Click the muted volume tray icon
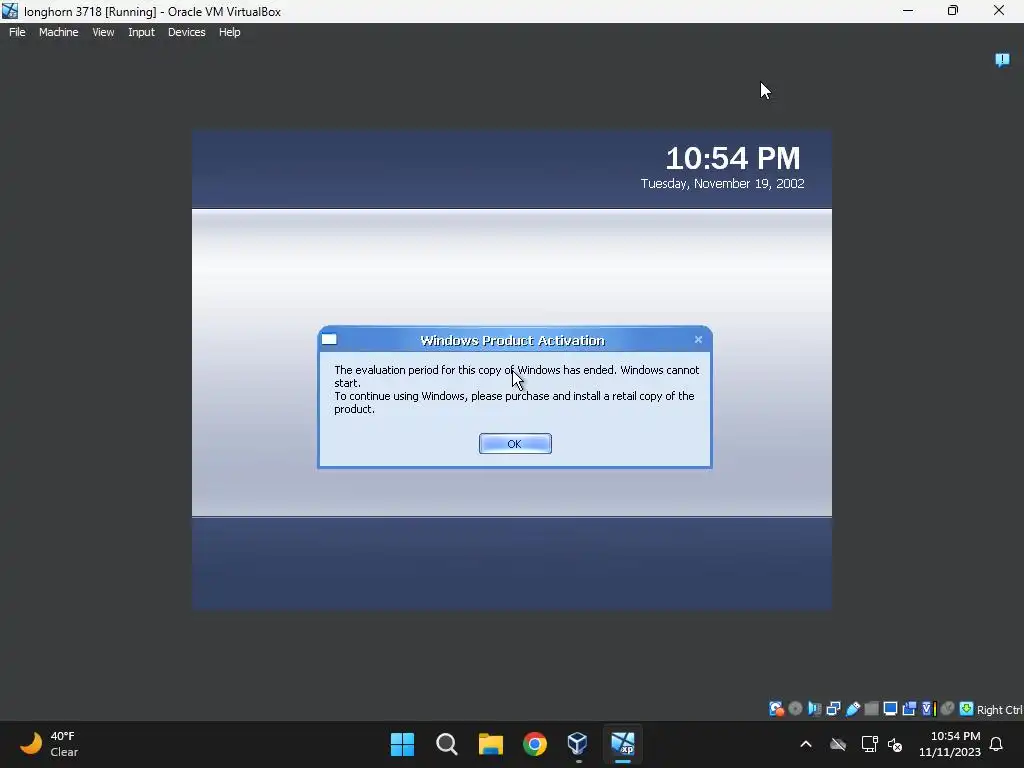This screenshot has width=1024, height=768. (x=895, y=744)
